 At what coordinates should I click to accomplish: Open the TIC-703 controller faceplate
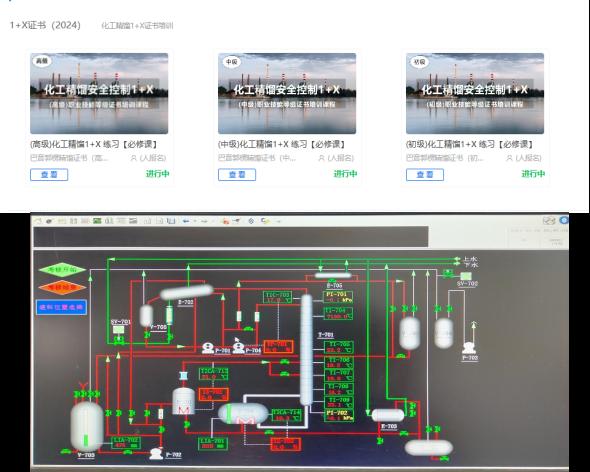point(278,297)
